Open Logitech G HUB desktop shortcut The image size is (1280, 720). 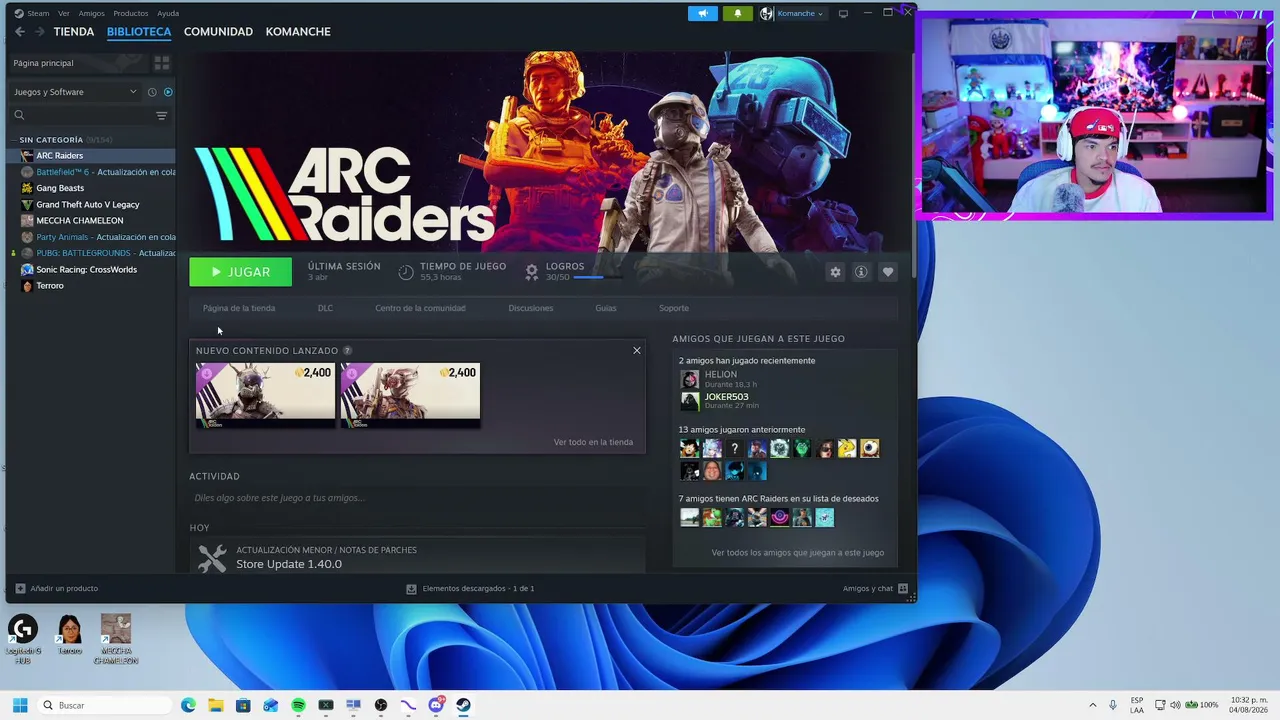23,638
